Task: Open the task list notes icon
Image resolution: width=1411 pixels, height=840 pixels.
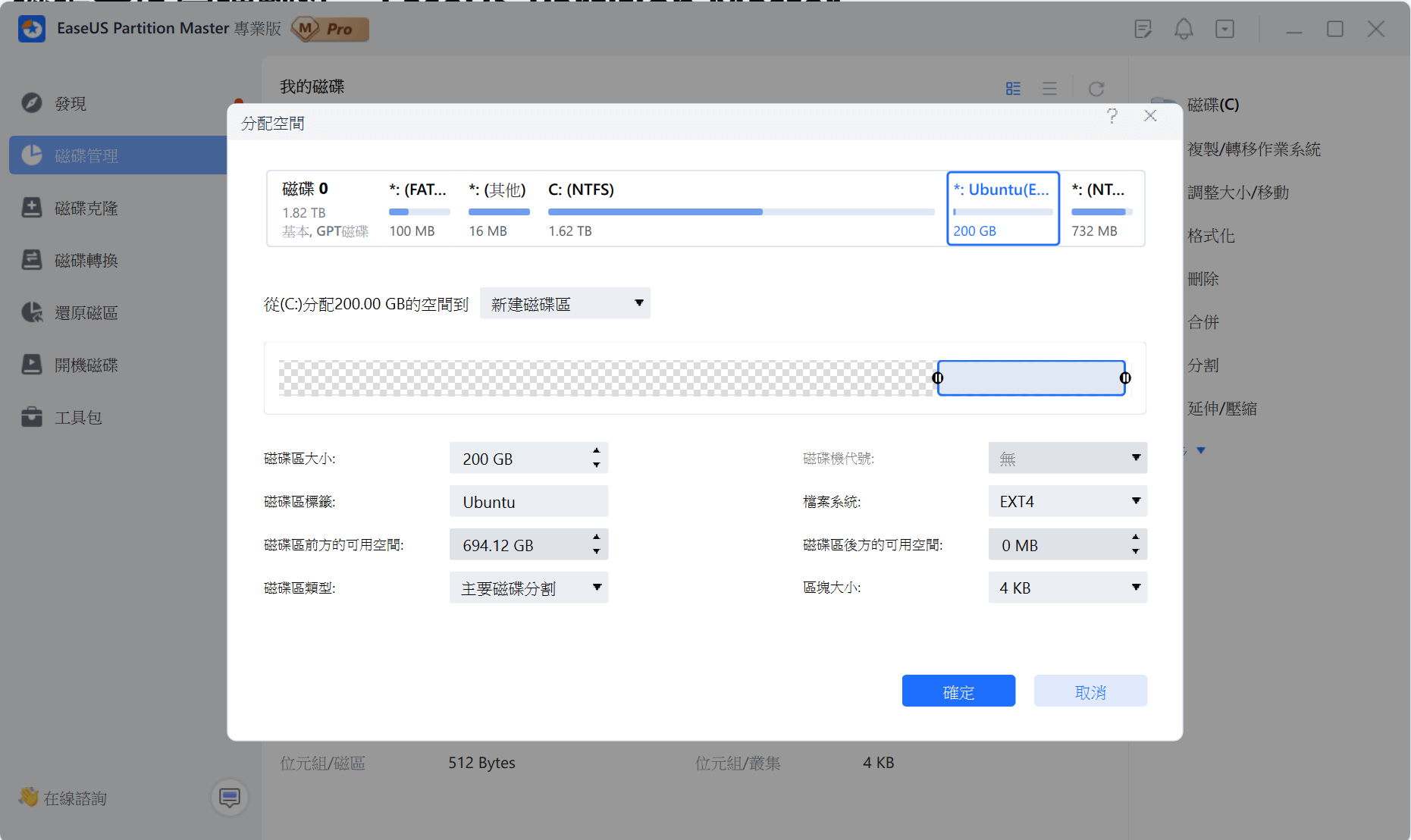Action: pyautogui.click(x=1143, y=29)
